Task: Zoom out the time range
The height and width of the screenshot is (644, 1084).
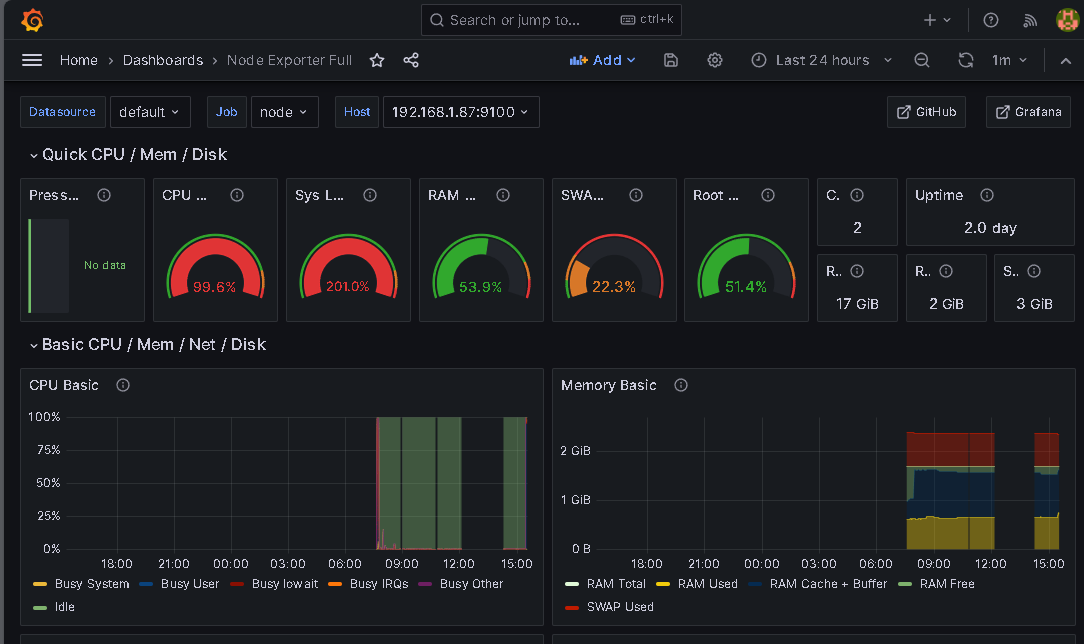Action: 922,60
